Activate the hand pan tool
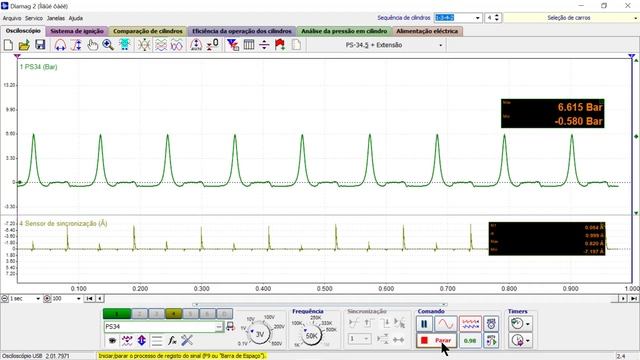This screenshot has height=360, width=640. (x=92, y=45)
